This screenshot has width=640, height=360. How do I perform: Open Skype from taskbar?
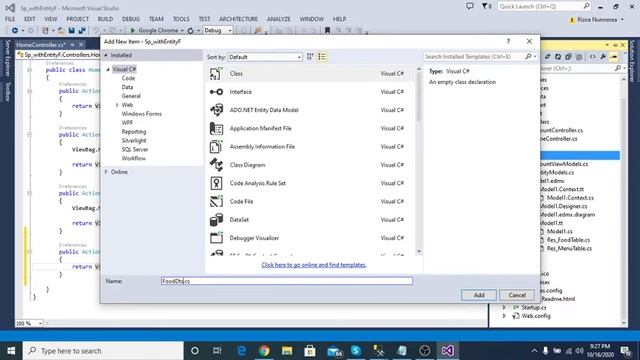click(x=356, y=351)
